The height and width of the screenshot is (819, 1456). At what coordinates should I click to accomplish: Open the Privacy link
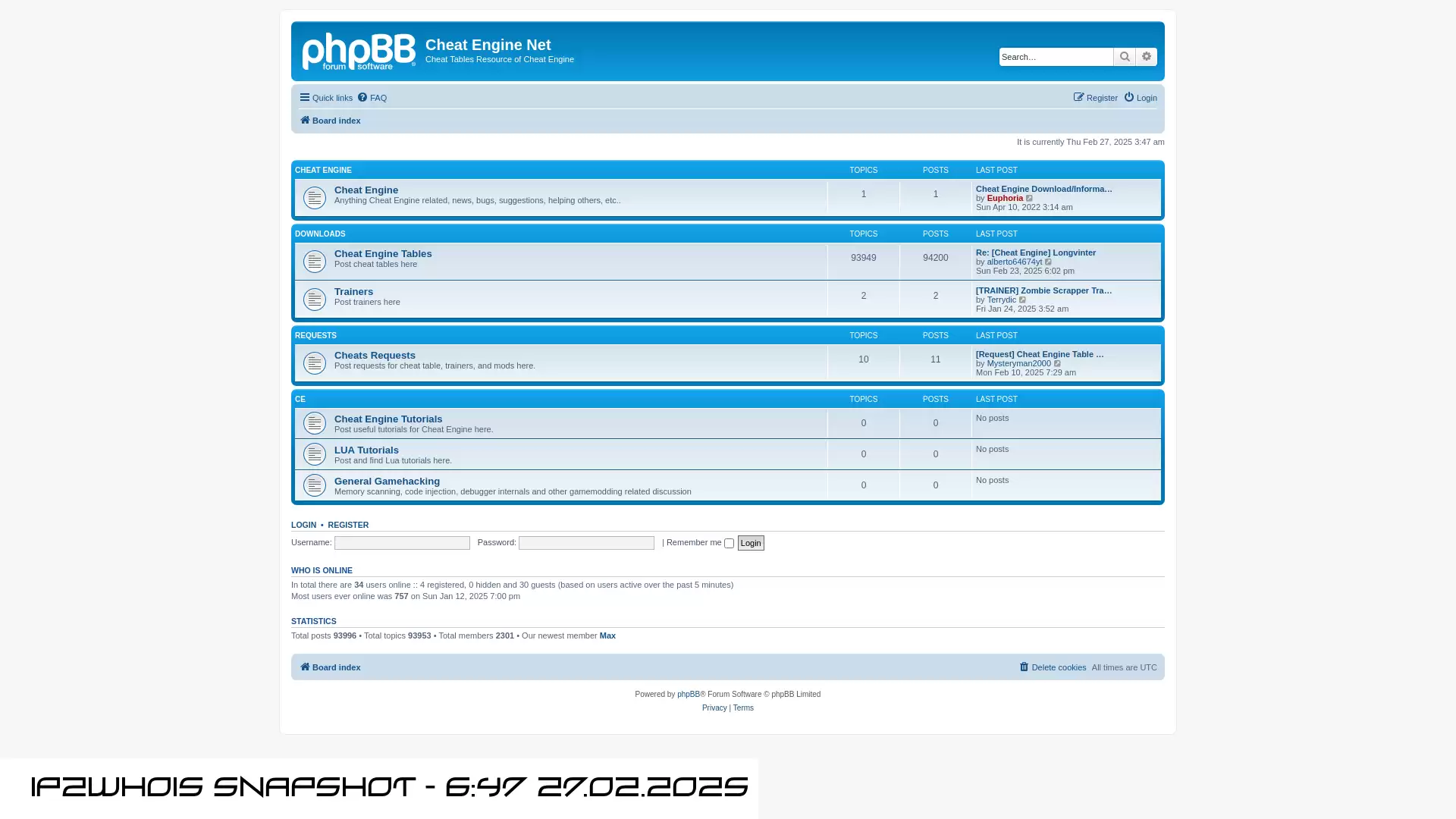(714, 708)
